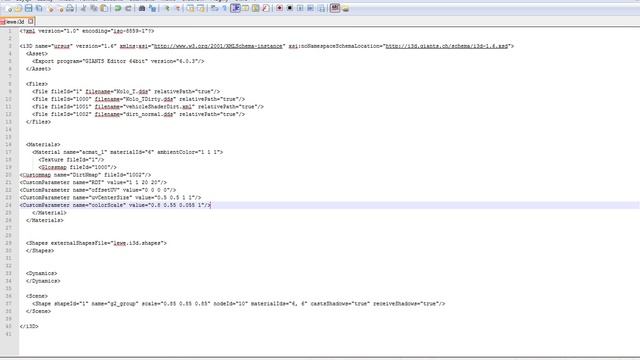Play back the recorded macro icon

coord(300,9)
